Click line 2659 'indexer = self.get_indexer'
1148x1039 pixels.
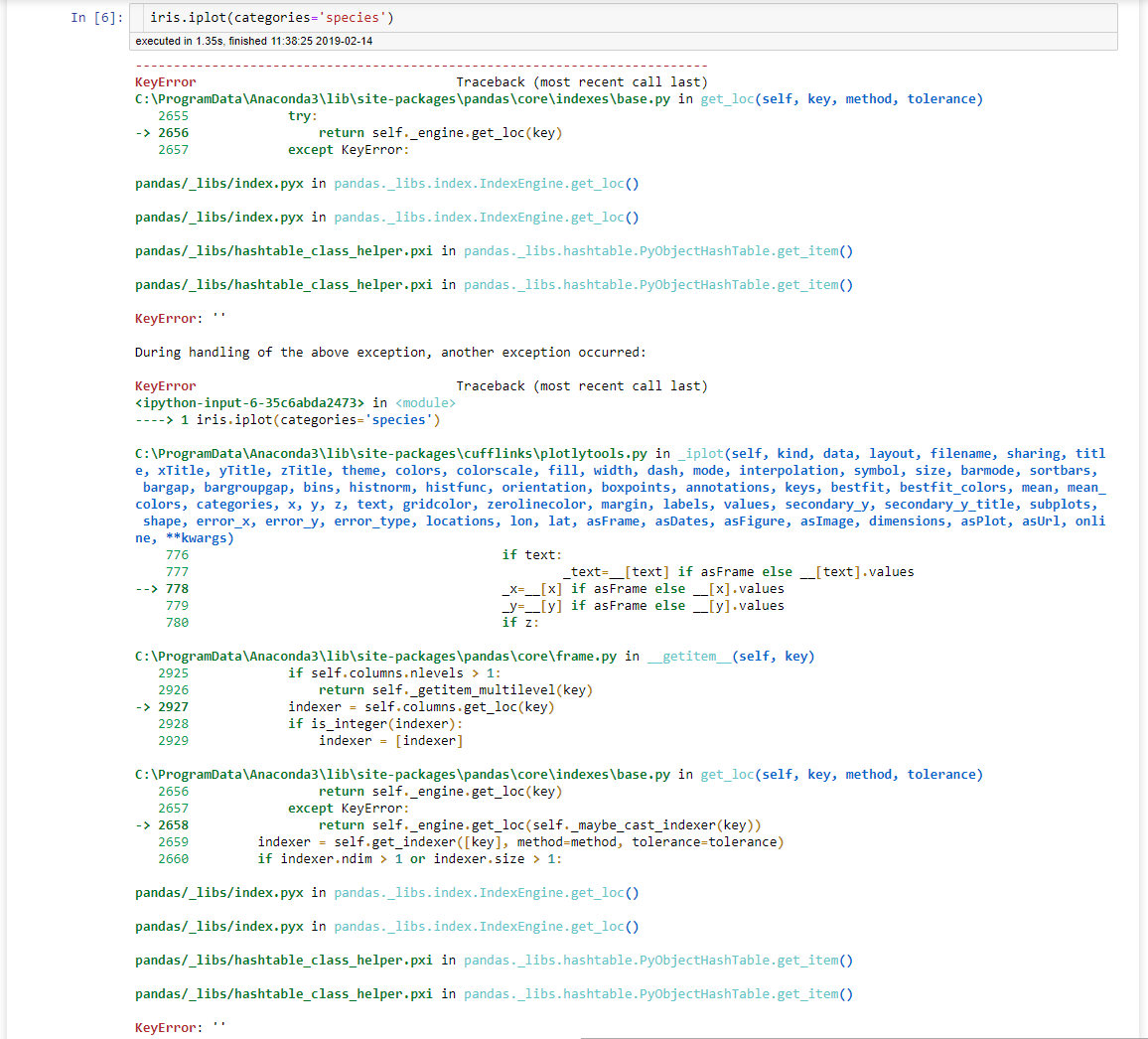pyautogui.click(x=471, y=842)
